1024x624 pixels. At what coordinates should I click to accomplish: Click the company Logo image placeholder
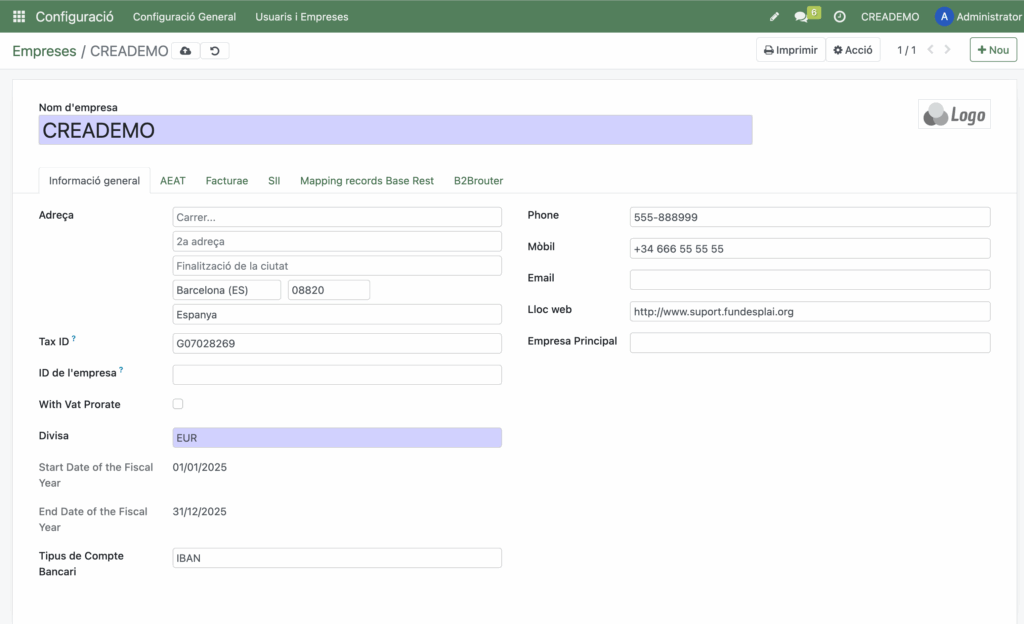click(x=954, y=115)
